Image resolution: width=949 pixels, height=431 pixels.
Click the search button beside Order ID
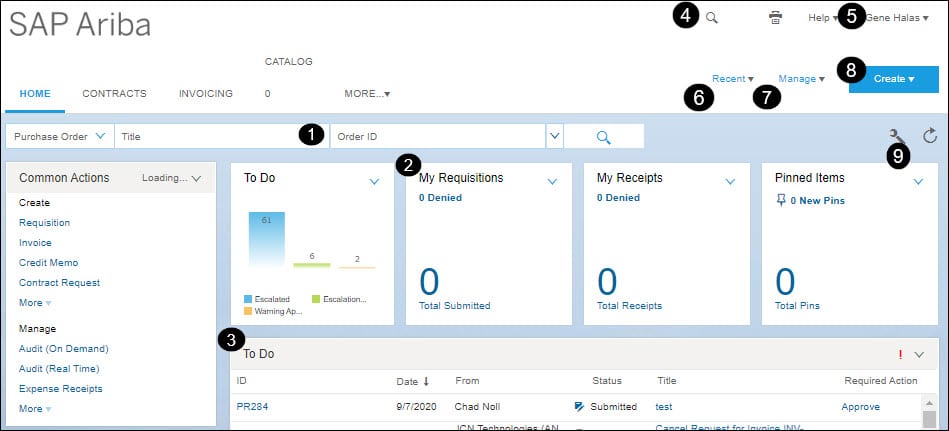pos(604,136)
